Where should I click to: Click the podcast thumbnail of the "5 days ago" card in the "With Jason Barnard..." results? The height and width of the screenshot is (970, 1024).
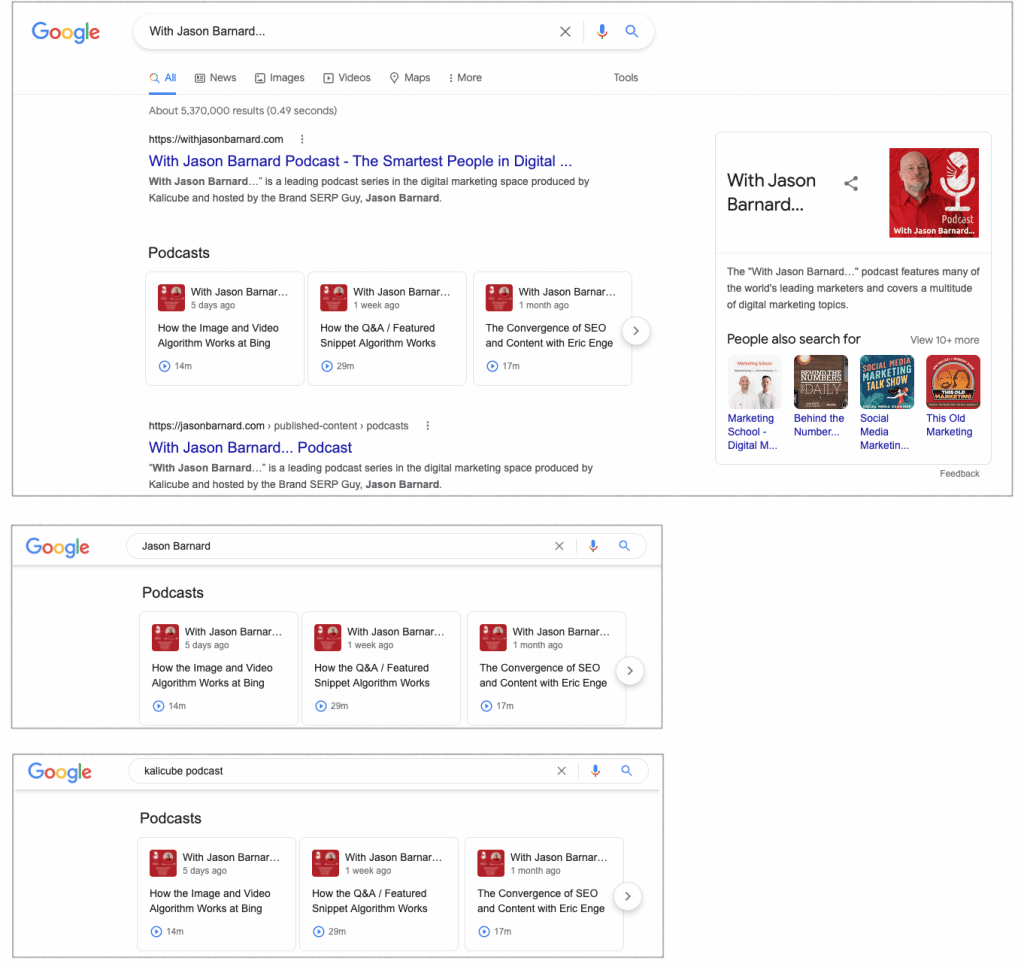pyautogui.click(x=171, y=298)
